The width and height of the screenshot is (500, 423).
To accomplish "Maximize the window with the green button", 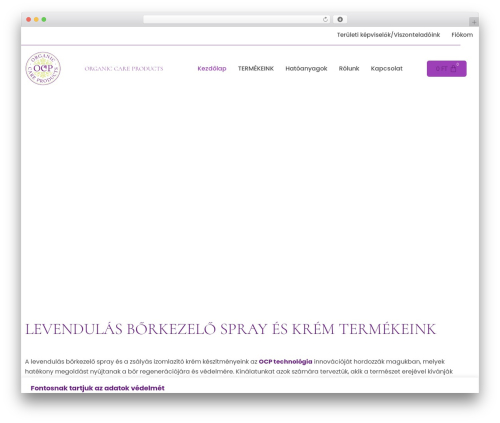I will click(x=44, y=20).
